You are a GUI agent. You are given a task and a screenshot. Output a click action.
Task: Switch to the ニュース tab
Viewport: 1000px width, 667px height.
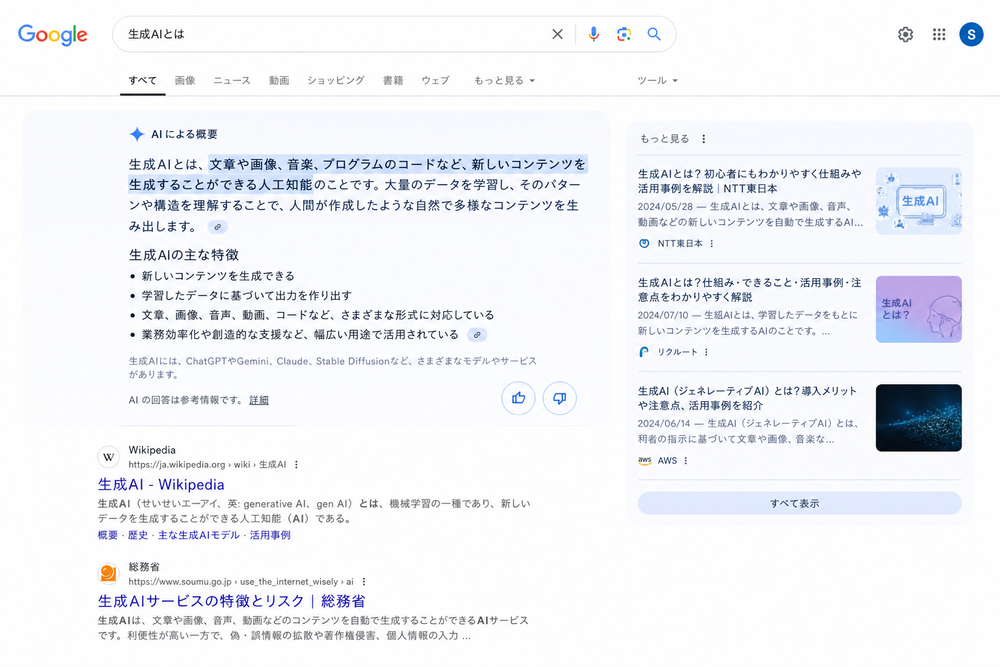[232, 80]
